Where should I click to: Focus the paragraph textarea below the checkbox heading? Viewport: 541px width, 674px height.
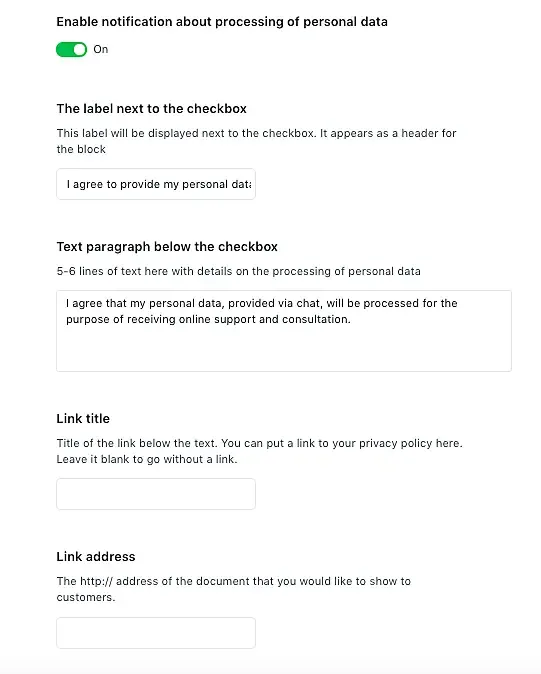pos(284,331)
